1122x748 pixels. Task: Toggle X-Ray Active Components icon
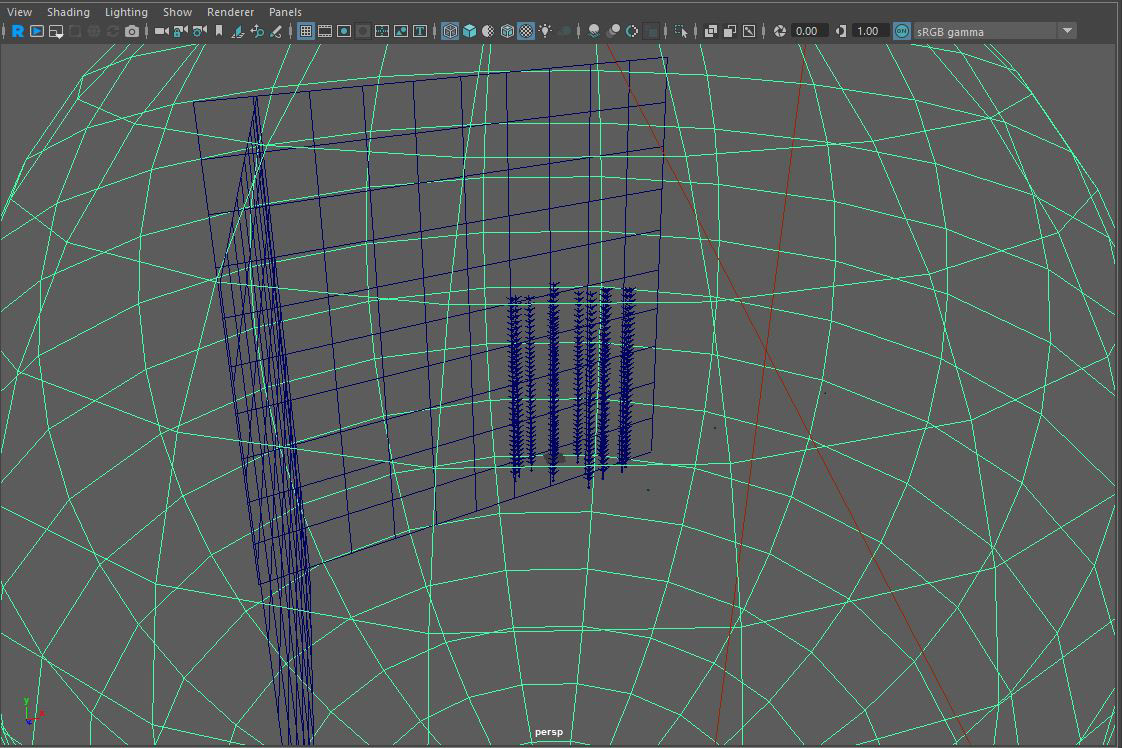tap(730, 31)
